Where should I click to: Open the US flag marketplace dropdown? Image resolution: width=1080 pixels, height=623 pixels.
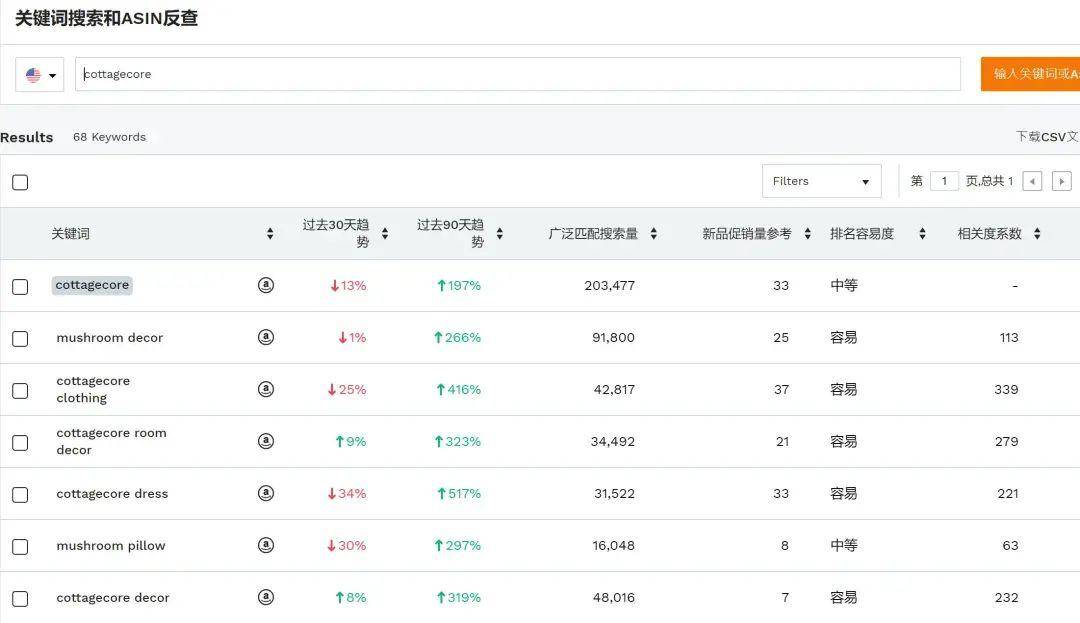pyautogui.click(x=40, y=75)
